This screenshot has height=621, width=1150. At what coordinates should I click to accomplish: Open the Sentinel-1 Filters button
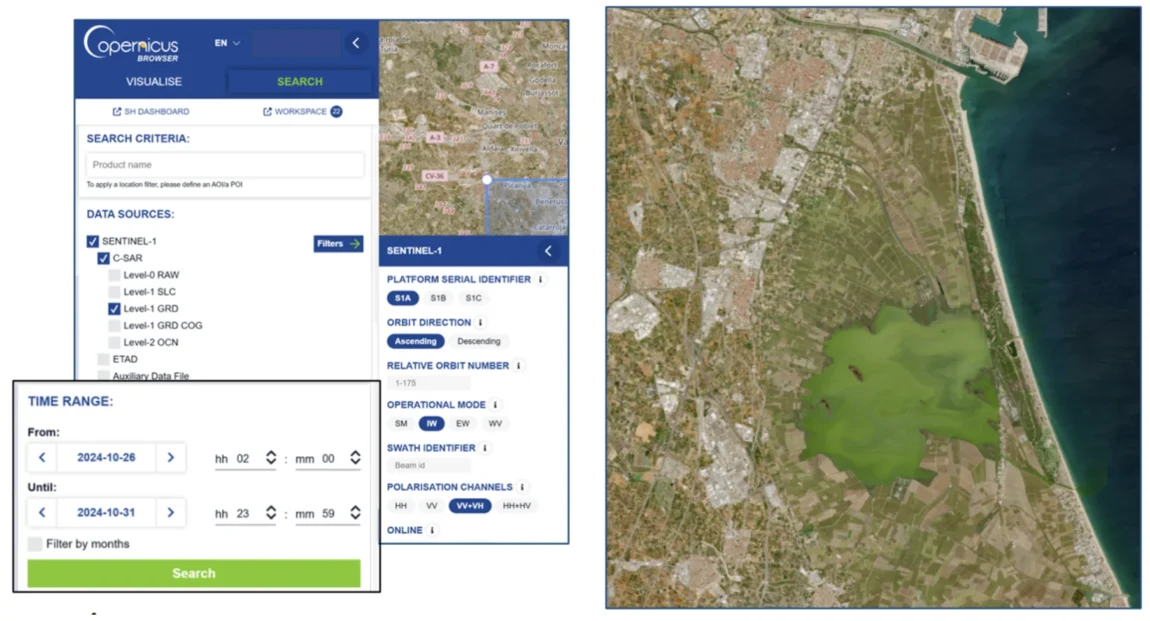[x=338, y=243]
